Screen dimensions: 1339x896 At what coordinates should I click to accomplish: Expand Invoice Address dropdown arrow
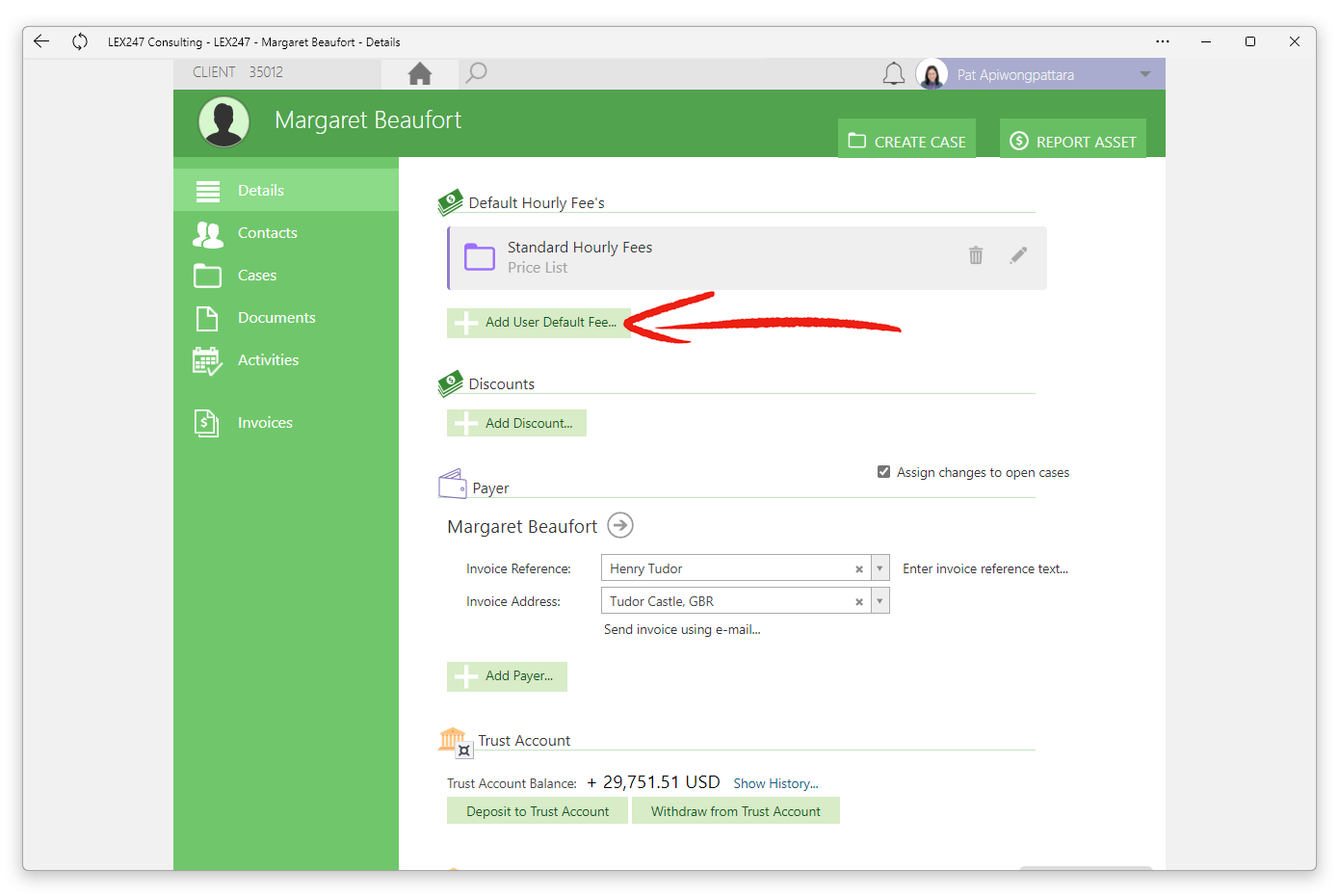click(880, 601)
